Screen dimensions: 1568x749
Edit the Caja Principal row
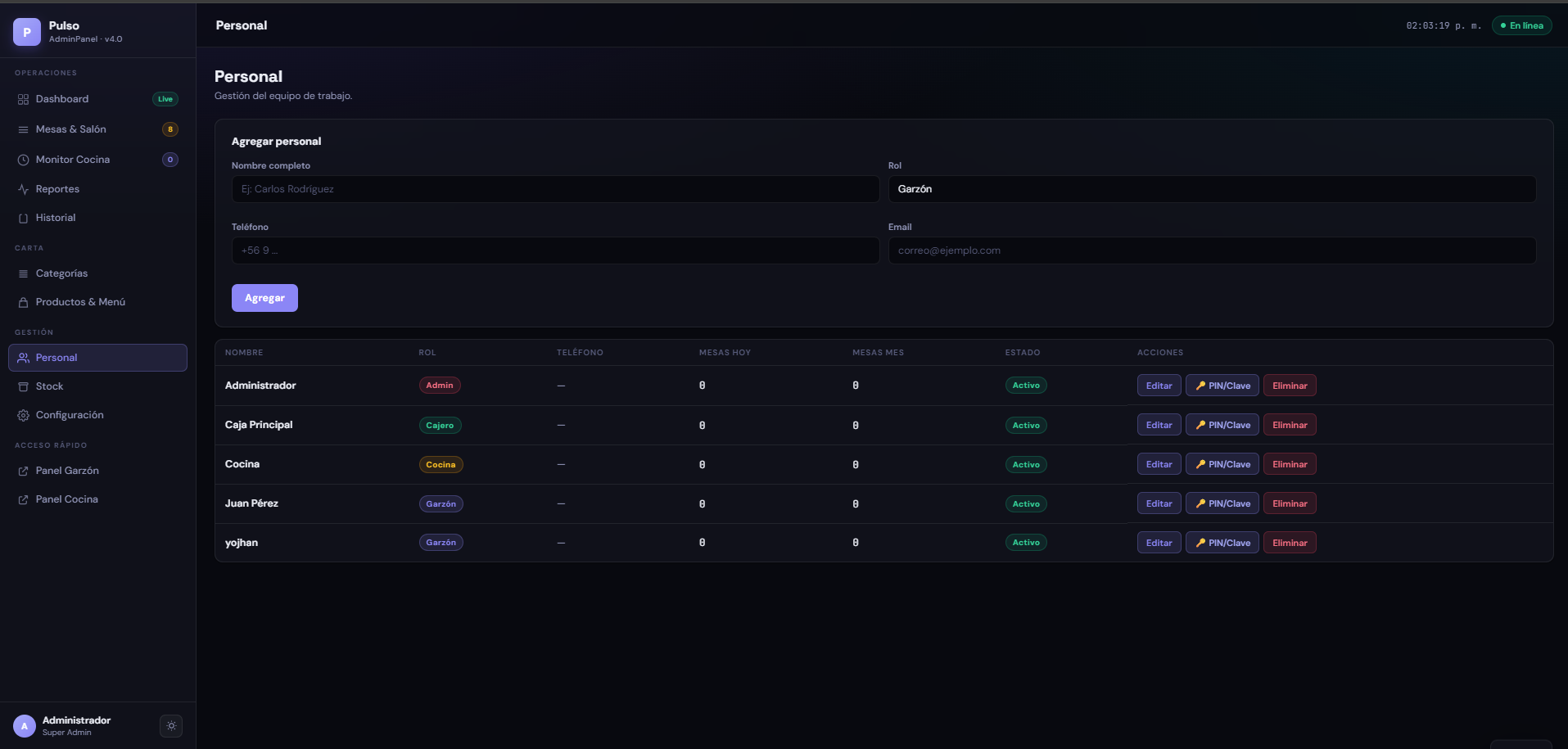point(1159,425)
